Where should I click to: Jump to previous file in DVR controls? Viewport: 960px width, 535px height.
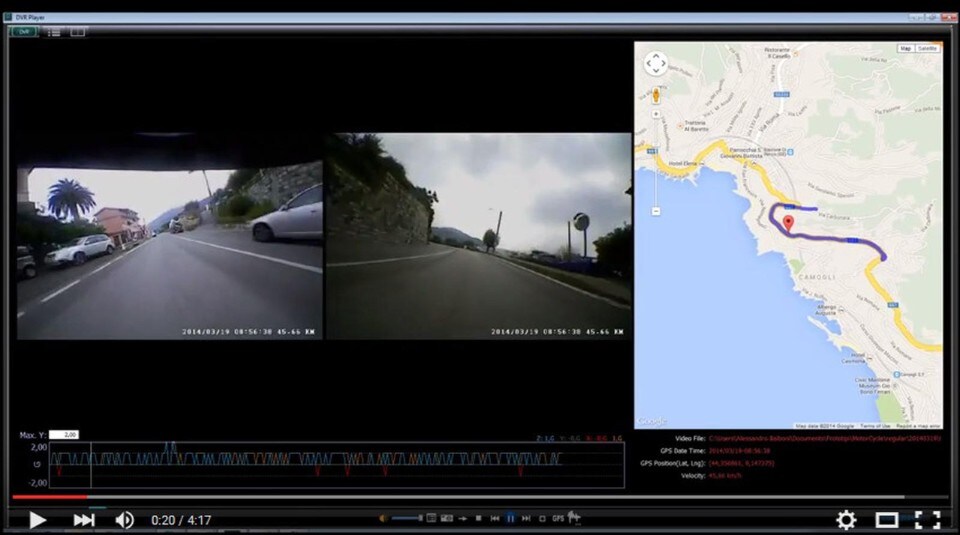(494, 518)
